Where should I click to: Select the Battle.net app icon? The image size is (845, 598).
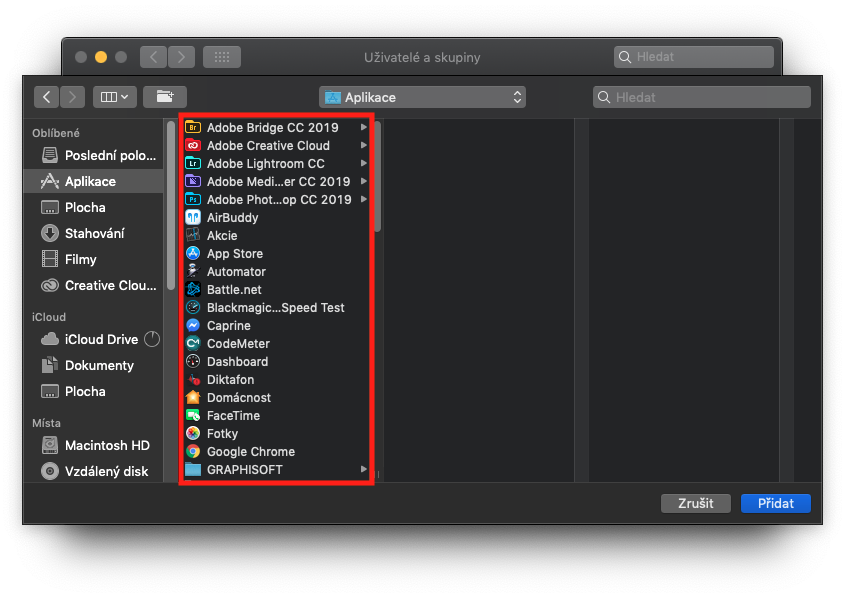tap(193, 289)
